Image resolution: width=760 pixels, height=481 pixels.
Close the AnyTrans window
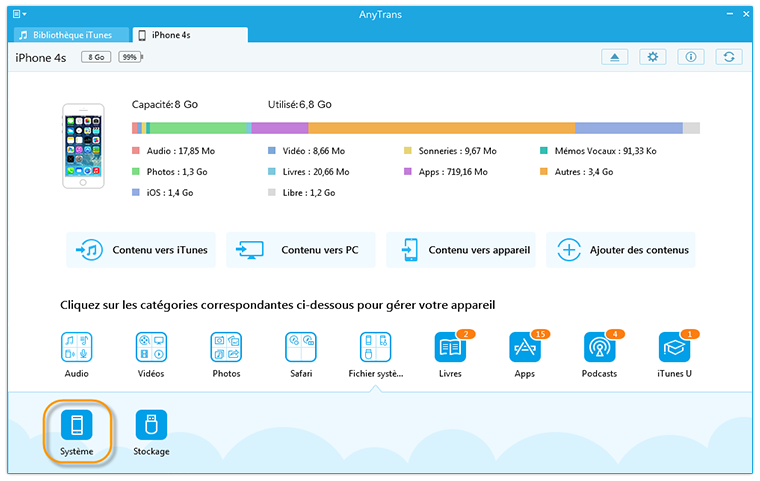[746, 14]
